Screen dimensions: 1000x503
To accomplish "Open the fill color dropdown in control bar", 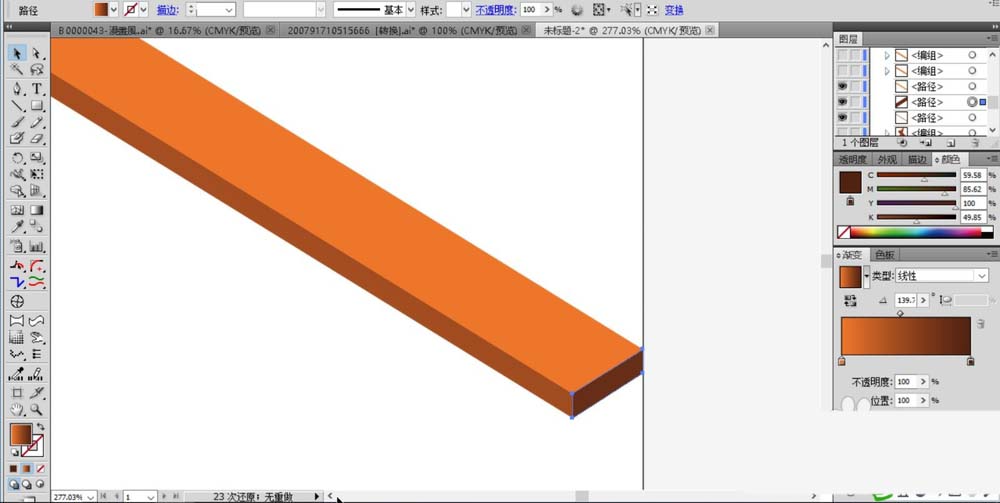I will pos(114,10).
